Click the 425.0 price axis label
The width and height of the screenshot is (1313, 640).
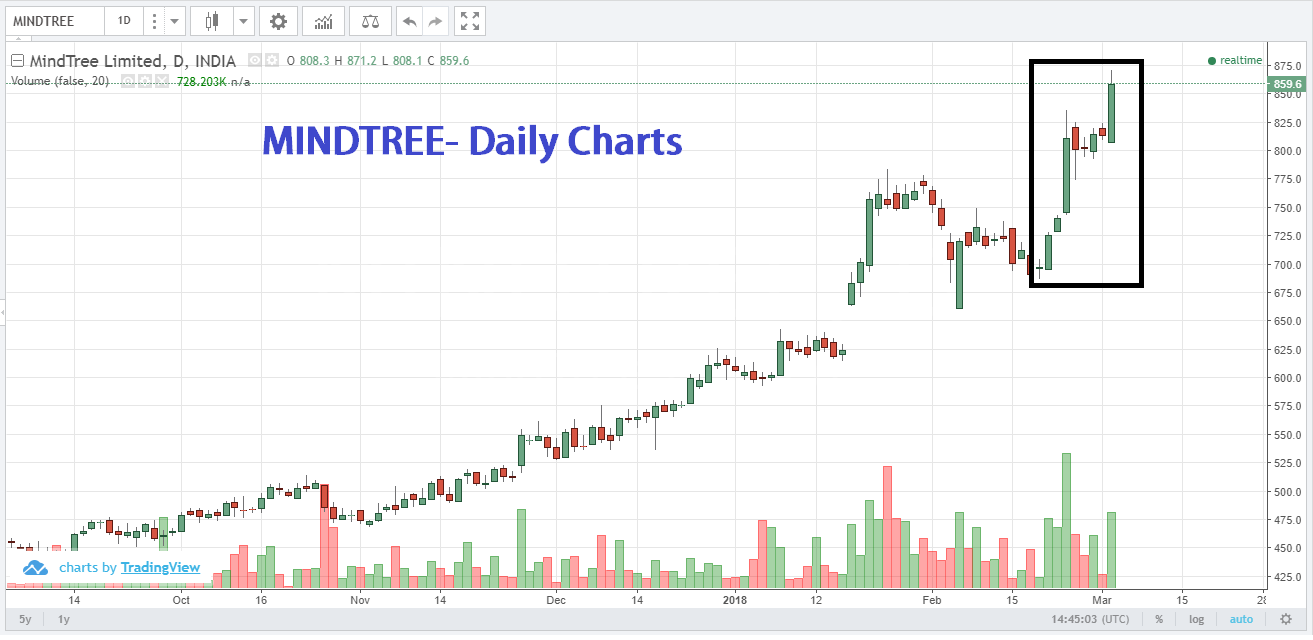click(x=1288, y=577)
